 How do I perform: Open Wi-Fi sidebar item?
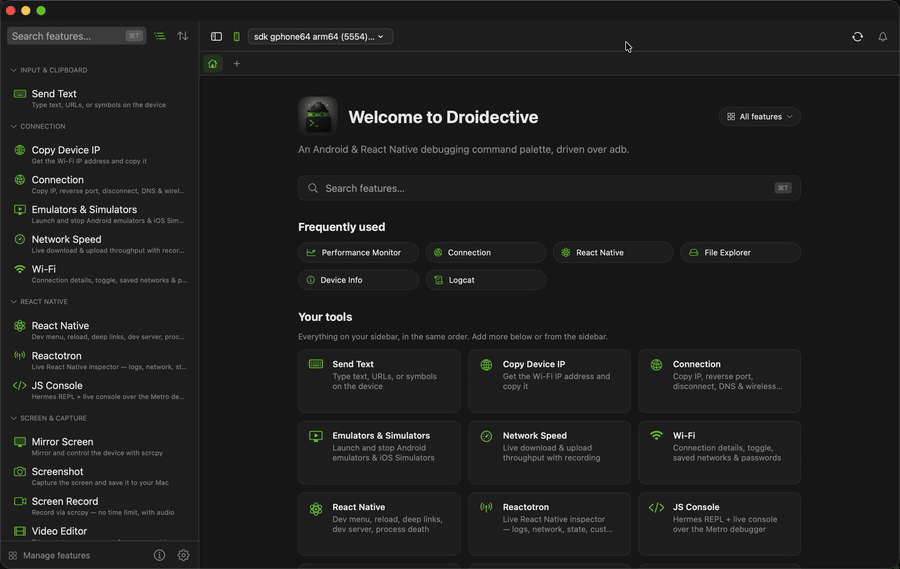[x=100, y=274]
